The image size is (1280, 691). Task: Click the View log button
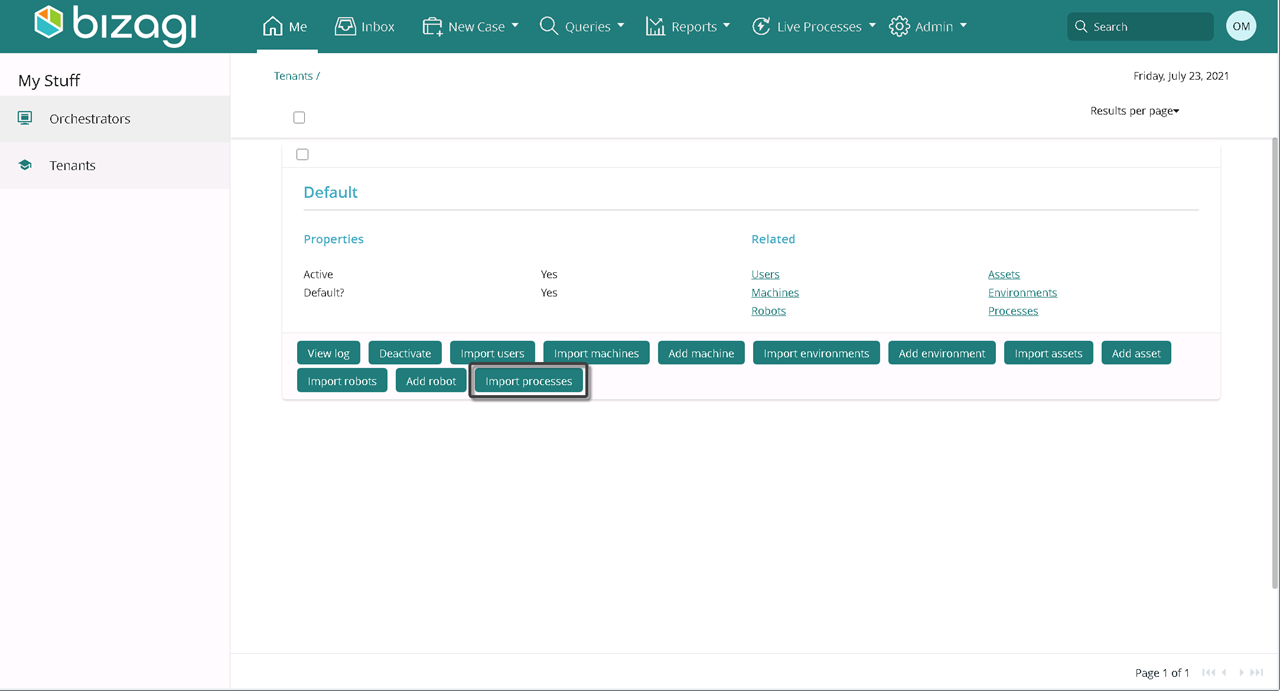[328, 353]
